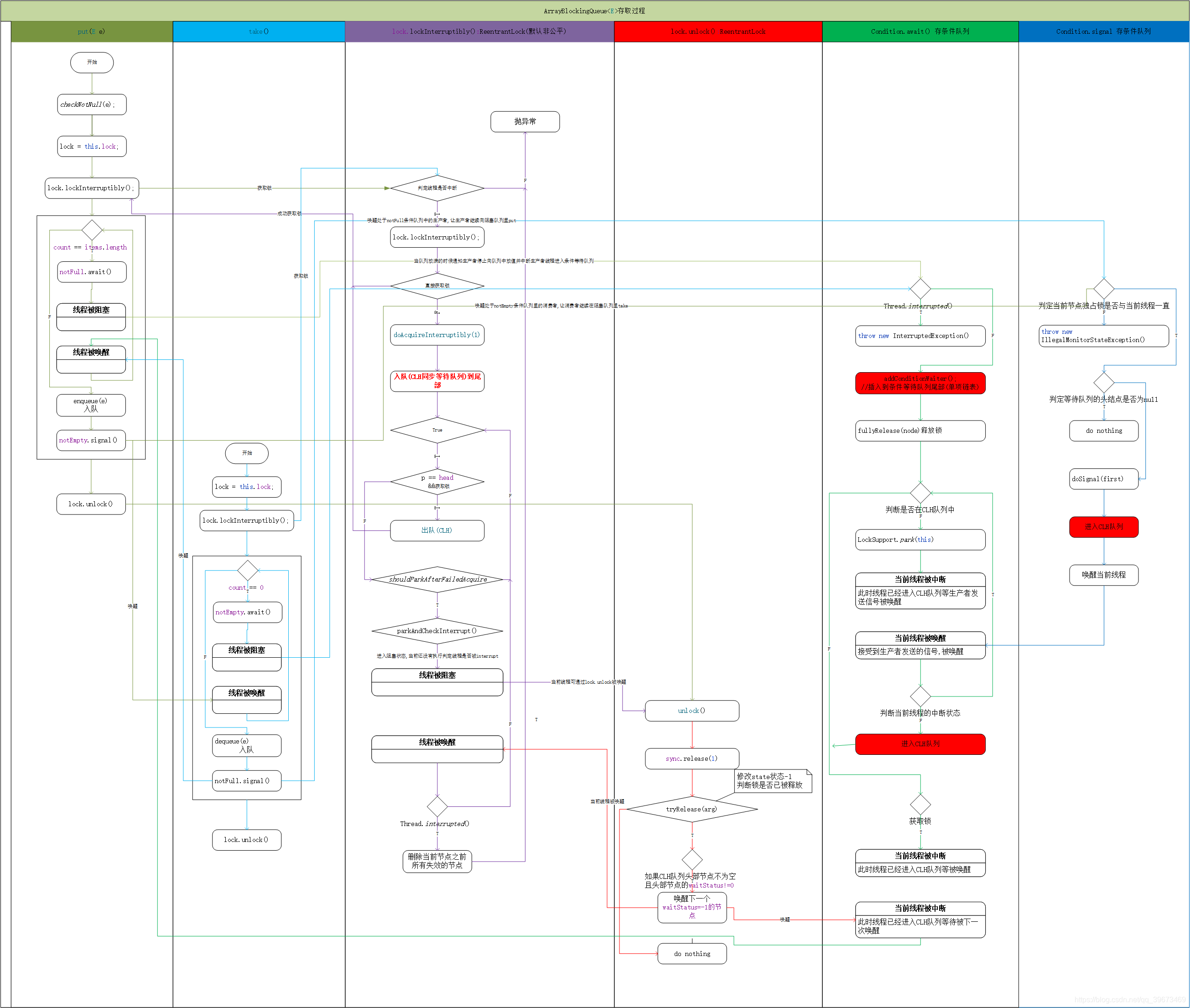Click 'lock.unlock()' node in the take lane
The height and width of the screenshot is (1008, 1190).
click(x=247, y=840)
